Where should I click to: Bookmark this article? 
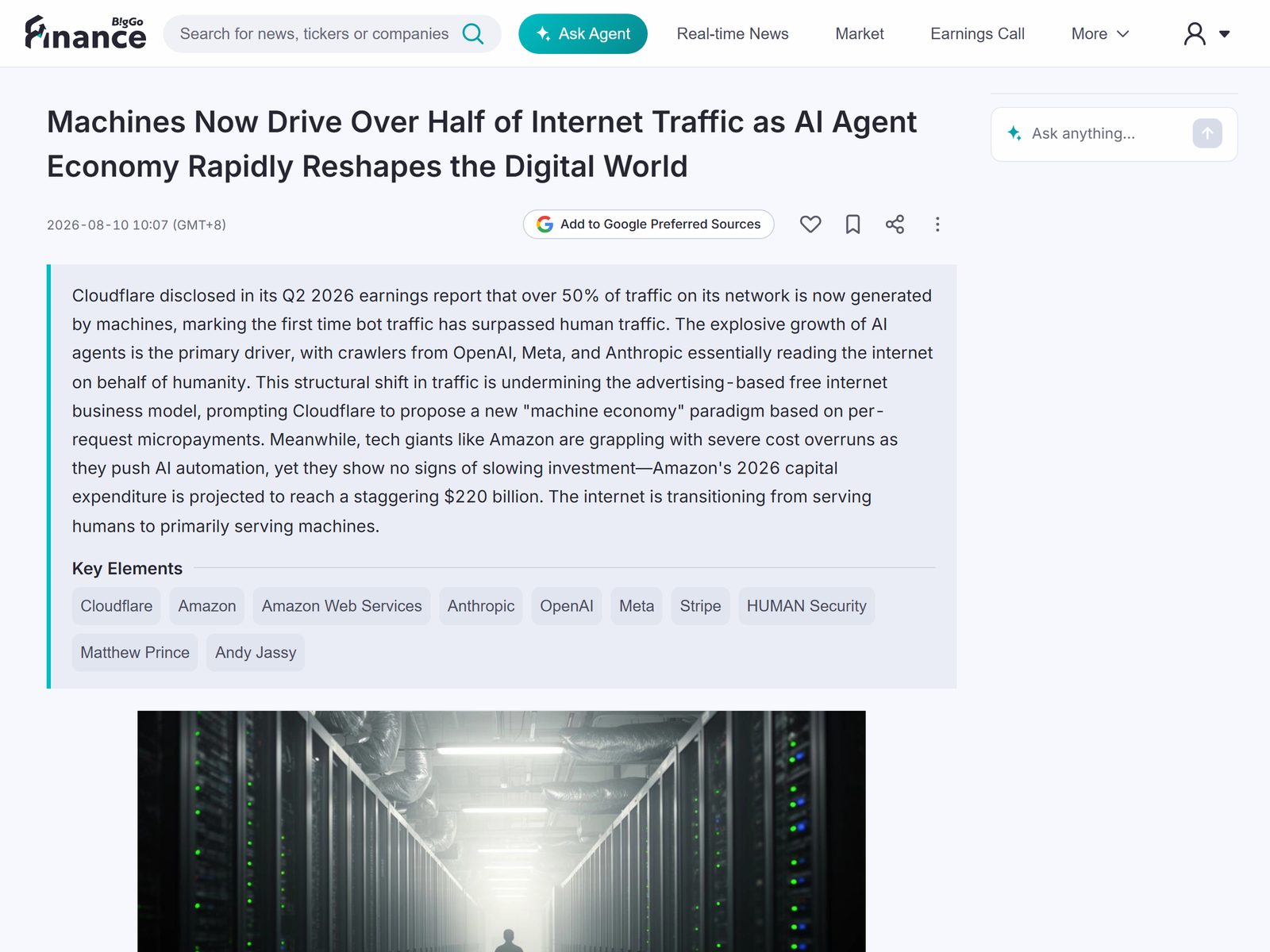tap(852, 225)
